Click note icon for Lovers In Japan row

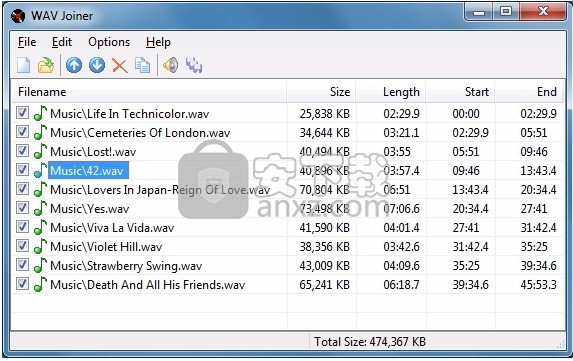pyautogui.click(x=40, y=189)
